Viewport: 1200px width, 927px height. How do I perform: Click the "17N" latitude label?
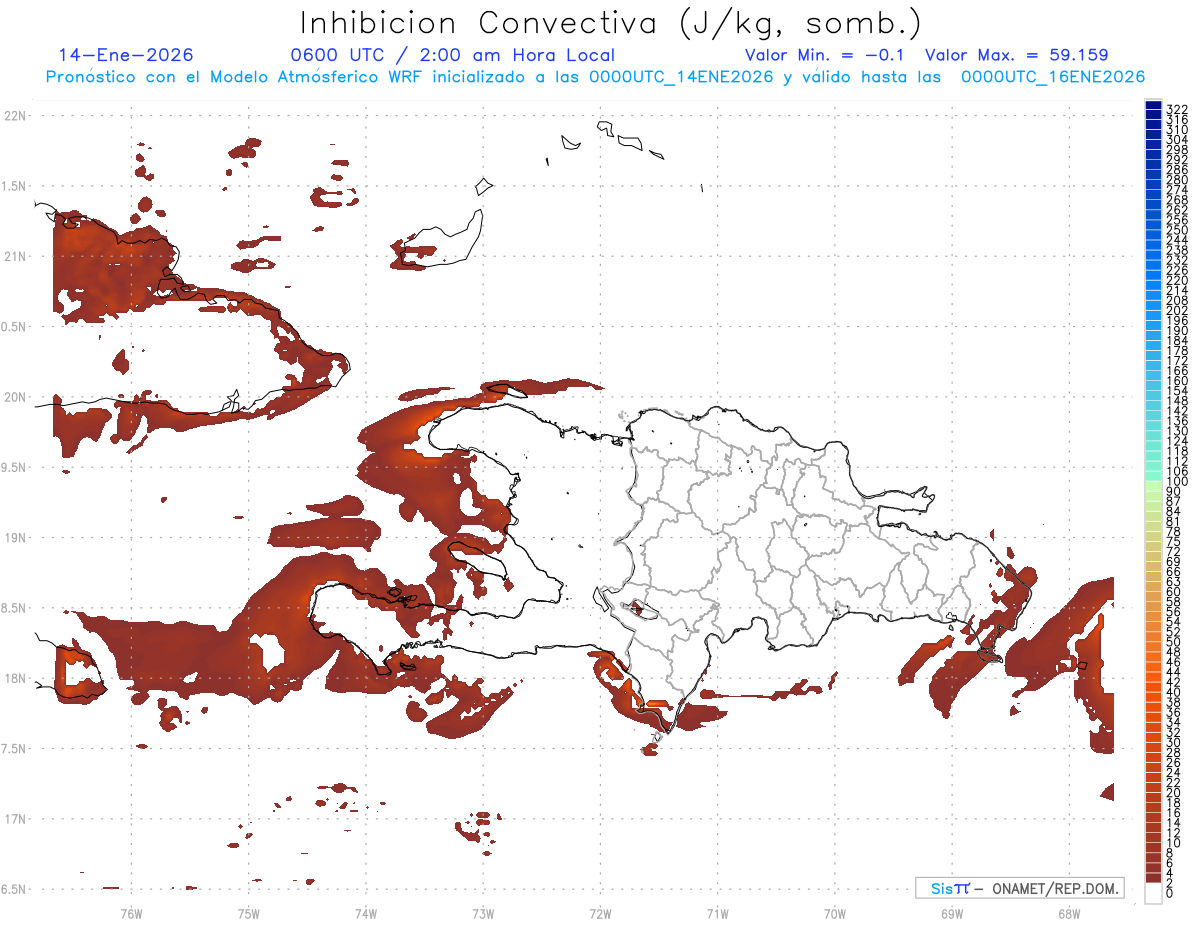(x=16, y=819)
